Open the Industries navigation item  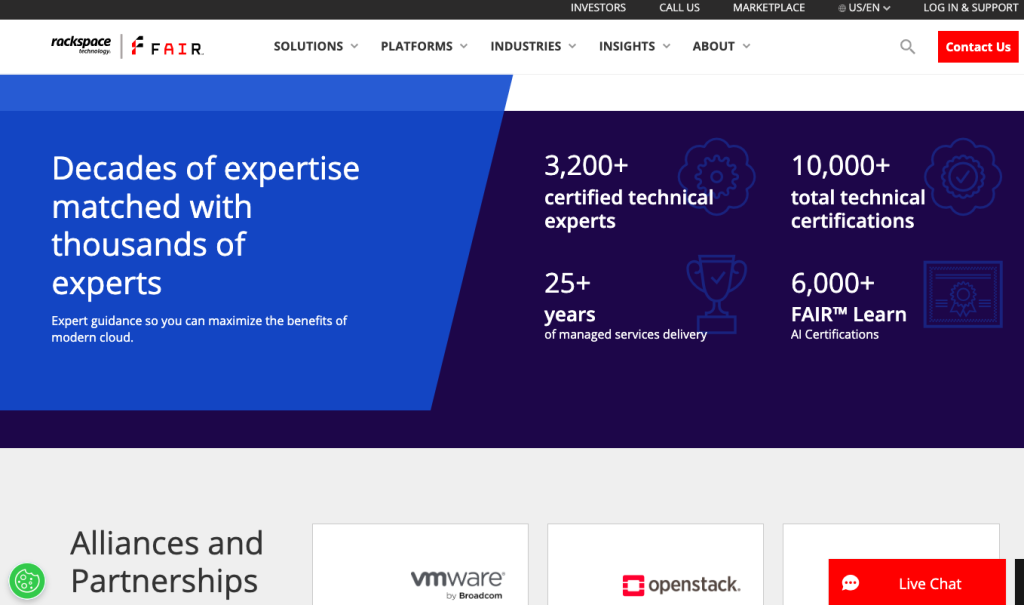click(x=526, y=46)
